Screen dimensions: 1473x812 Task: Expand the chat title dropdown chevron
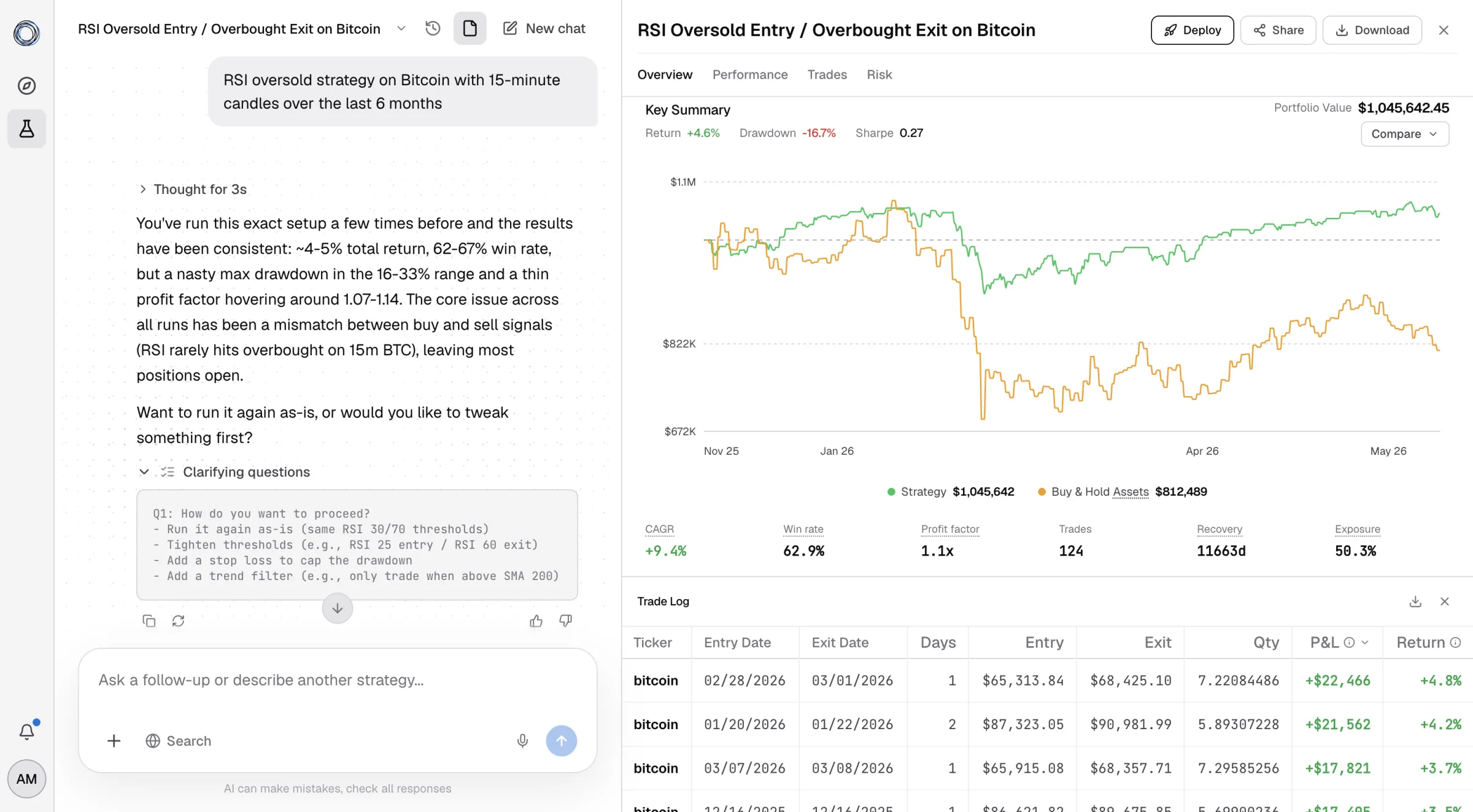pyautogui.click(x=401, y=28)
